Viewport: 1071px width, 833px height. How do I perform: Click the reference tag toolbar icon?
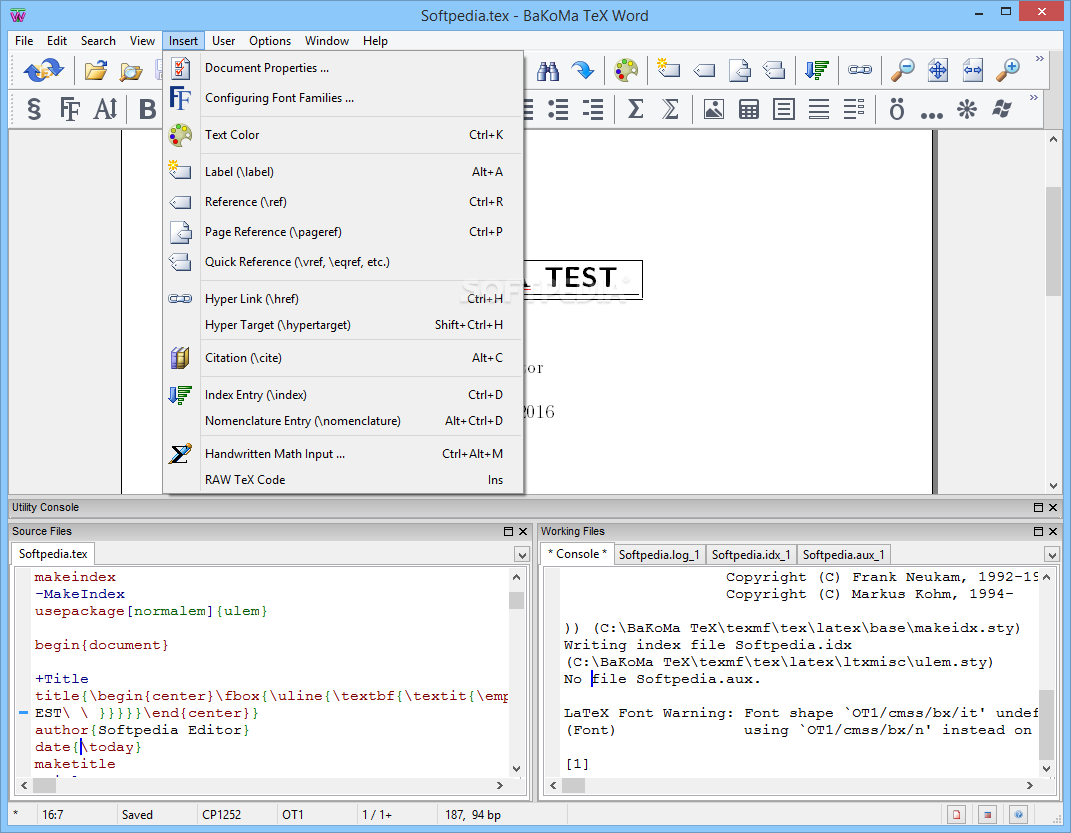[x=704, y=70]
